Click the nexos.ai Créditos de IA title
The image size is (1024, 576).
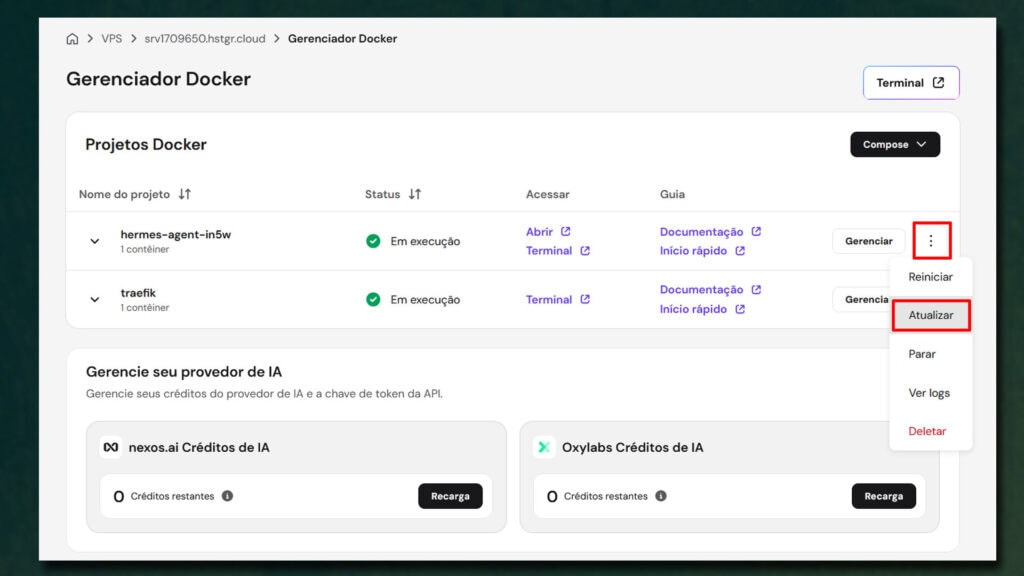point(199,447)
